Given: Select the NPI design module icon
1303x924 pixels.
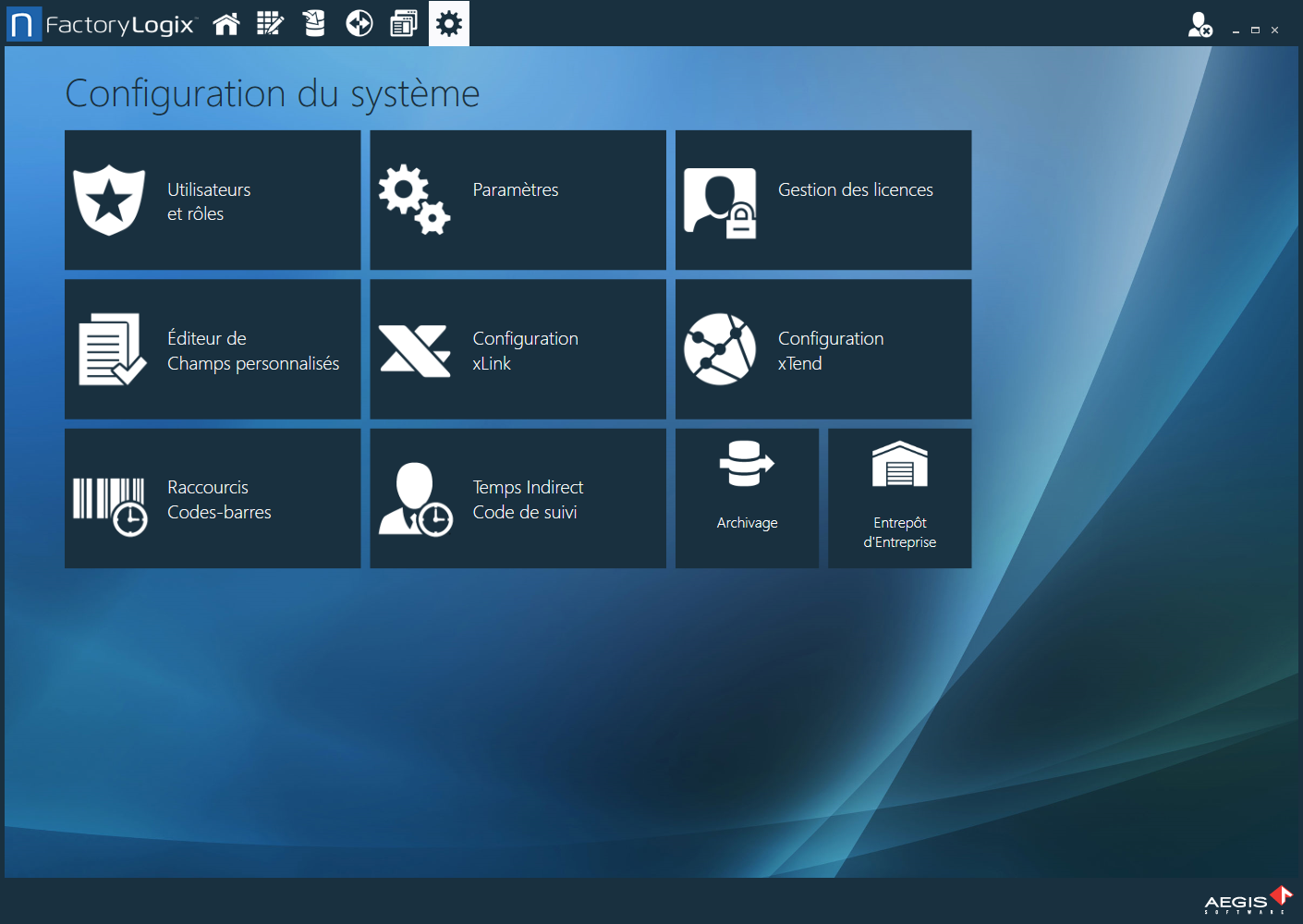Looking at the screenshot, I should (270, 23).
